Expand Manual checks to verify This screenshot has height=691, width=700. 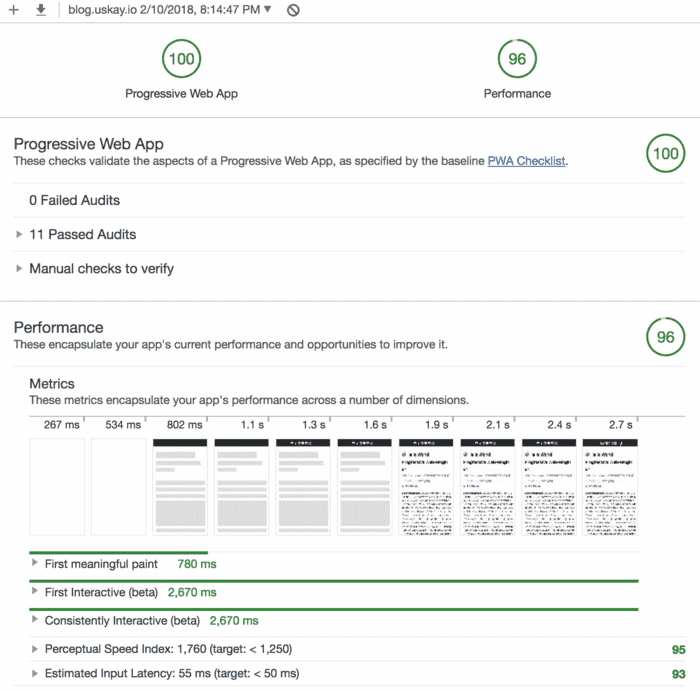click(x=101, y=268)
